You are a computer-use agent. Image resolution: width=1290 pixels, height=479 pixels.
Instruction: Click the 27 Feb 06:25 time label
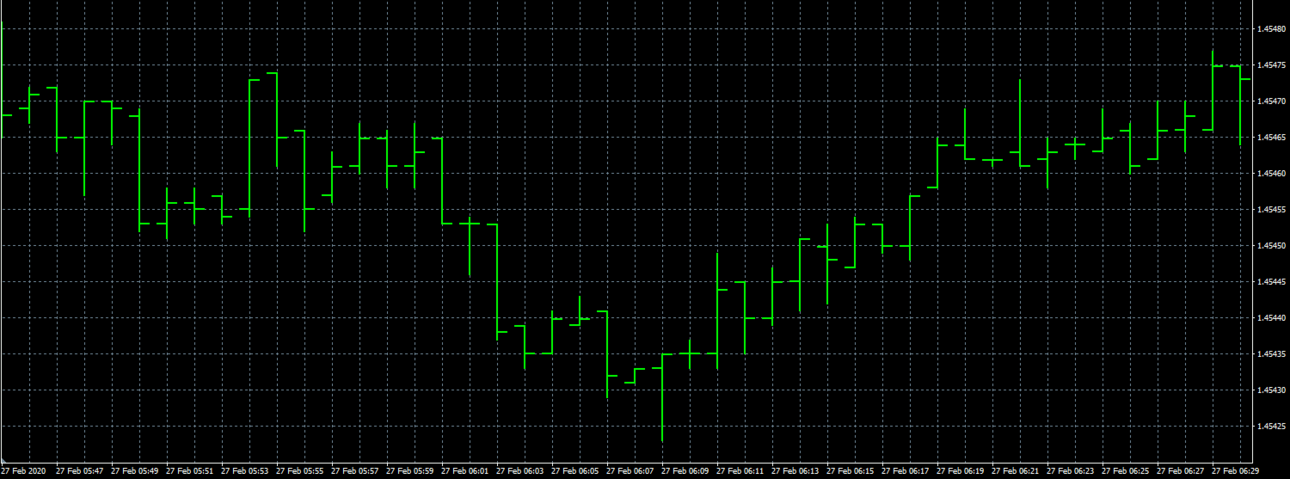coord(1125,471)
